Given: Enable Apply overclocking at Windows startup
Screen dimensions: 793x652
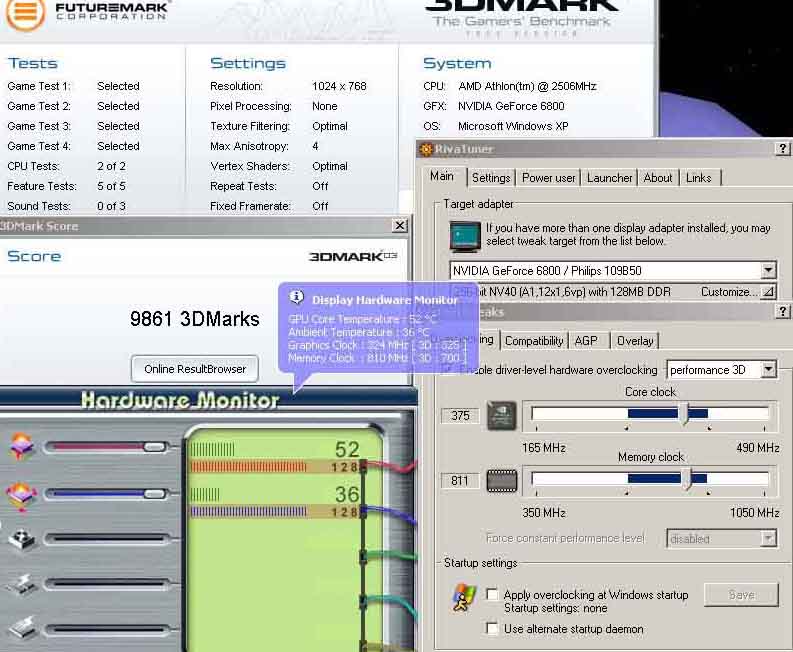Looking at the screenshot, I should click(x=492, y=594).
